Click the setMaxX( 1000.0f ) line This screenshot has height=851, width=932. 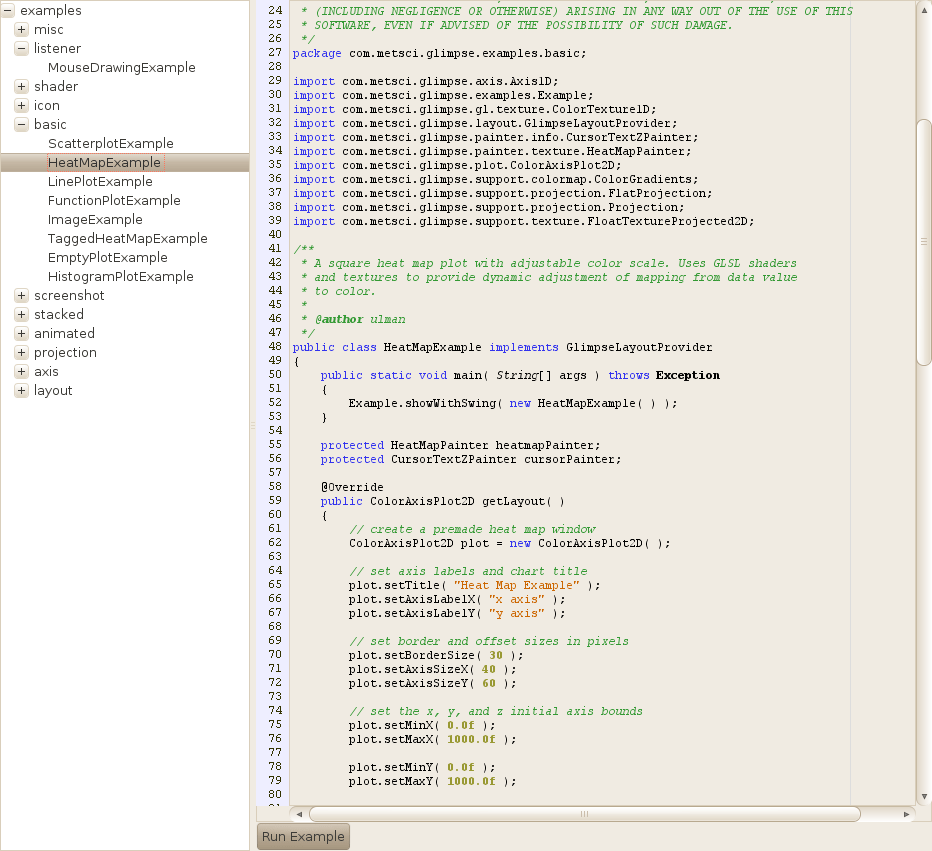pyautogui.click(x=432, y=739)
